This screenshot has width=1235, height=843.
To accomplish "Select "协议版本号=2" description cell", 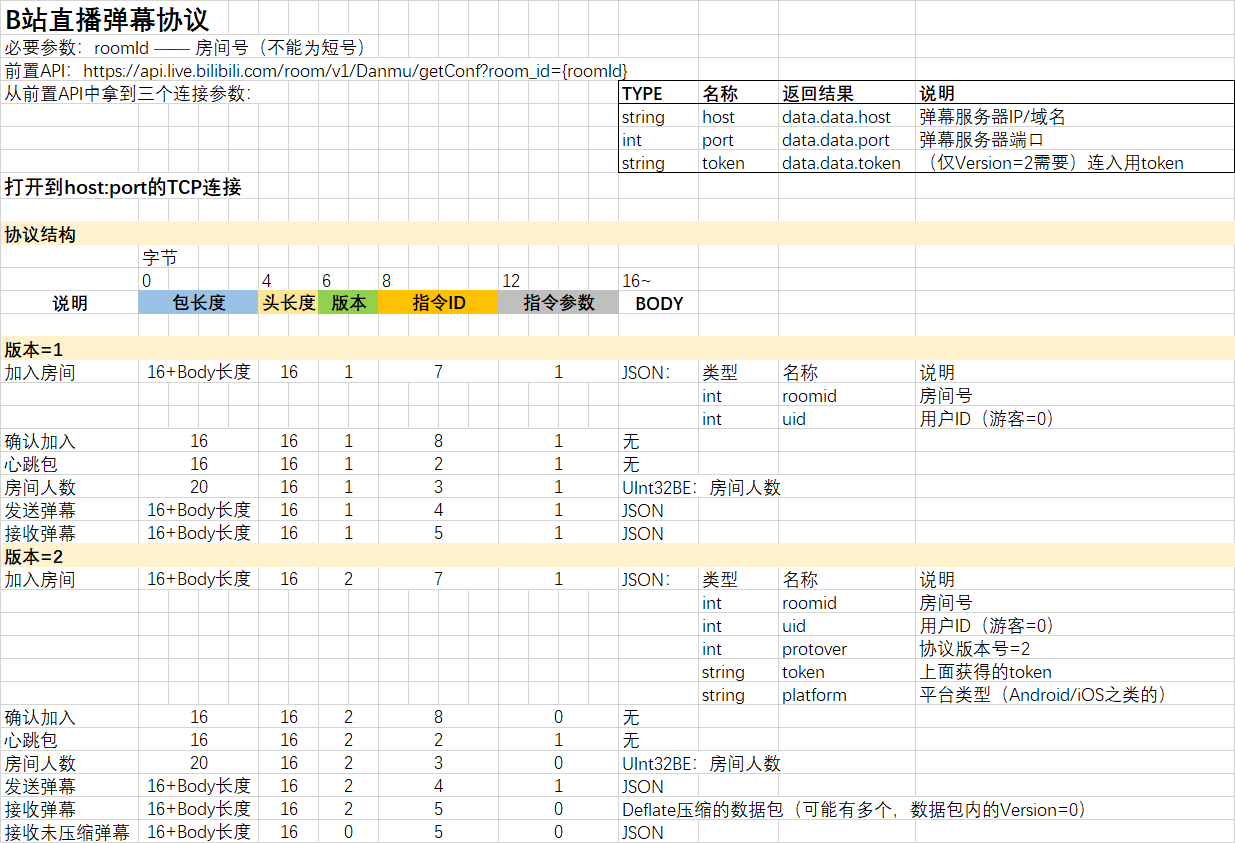I will click(x=975, y=648).
